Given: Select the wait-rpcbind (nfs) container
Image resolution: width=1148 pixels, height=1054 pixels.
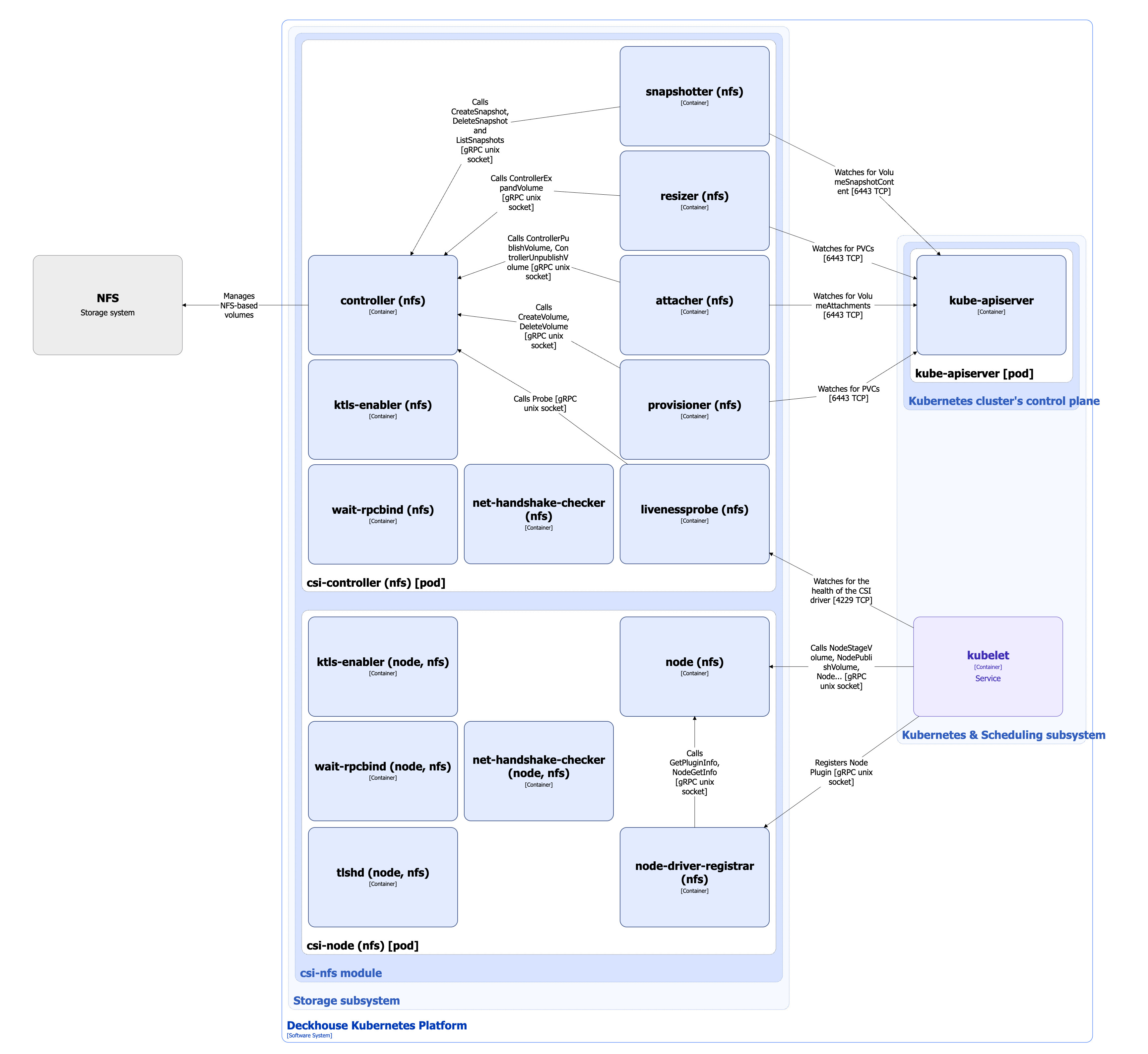Looking at the screenshot, I should (x=383, y=514).
